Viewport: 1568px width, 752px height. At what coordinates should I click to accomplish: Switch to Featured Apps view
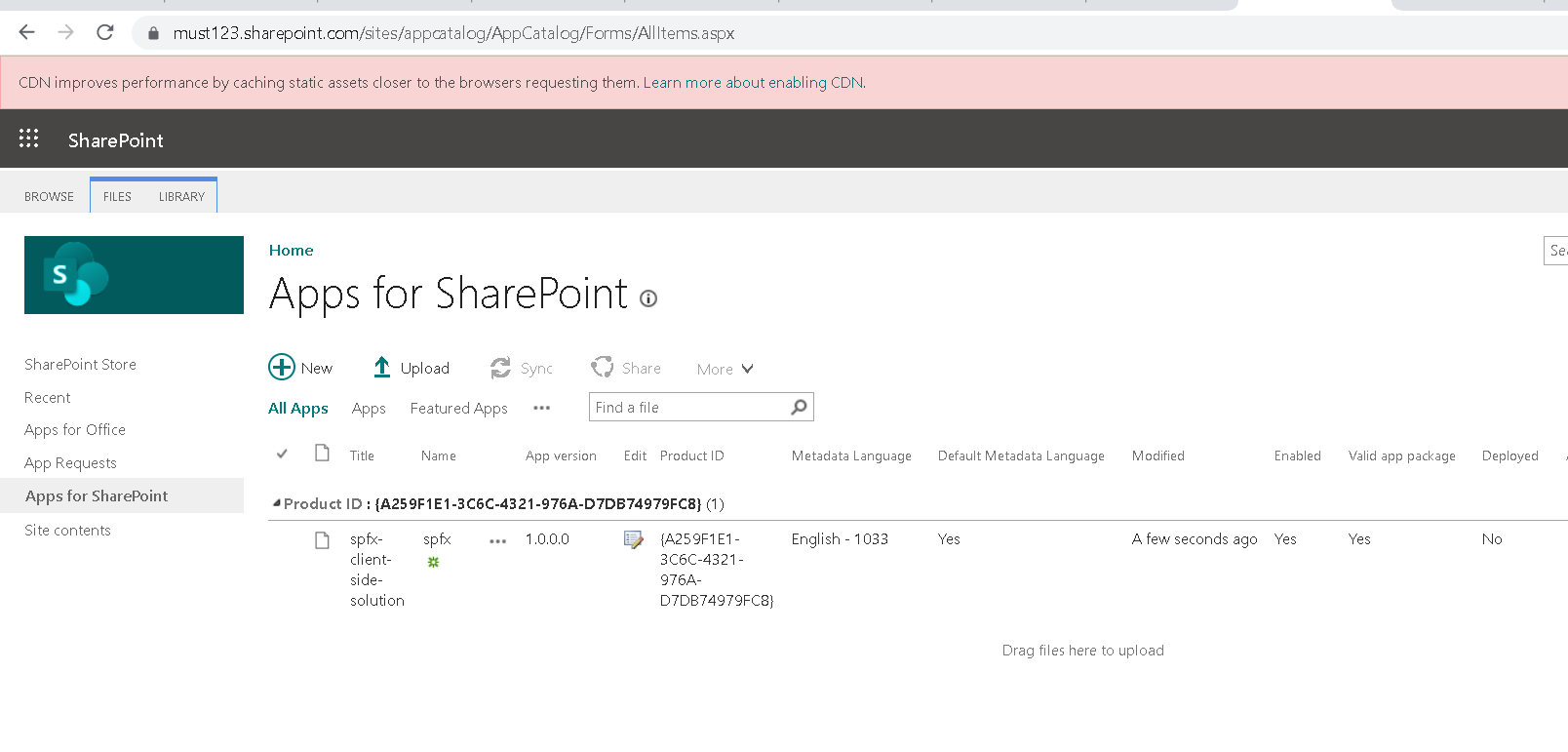click(x=458, y=409)
